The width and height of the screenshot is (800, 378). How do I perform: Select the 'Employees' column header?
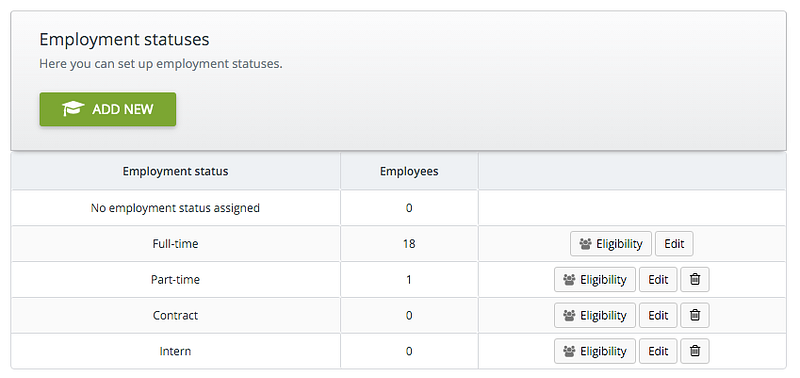coord(409,171)
